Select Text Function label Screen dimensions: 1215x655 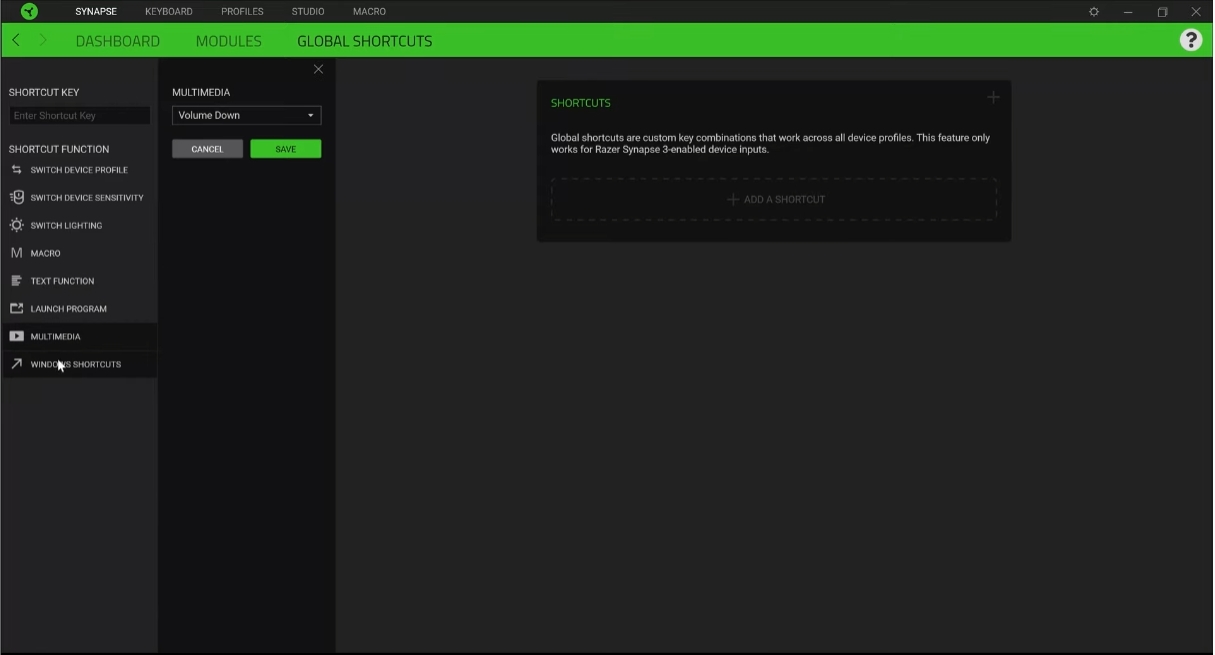pos(62,281)
